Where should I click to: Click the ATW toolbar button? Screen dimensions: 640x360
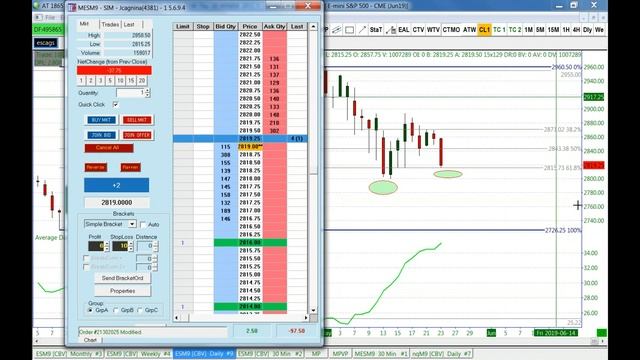469,30
